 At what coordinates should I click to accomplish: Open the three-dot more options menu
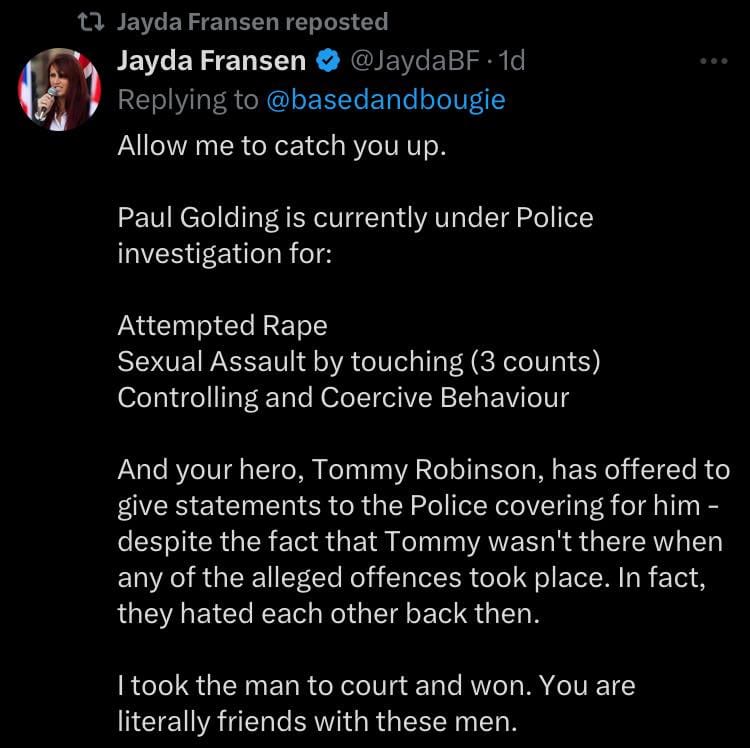[x=713, y=61]
